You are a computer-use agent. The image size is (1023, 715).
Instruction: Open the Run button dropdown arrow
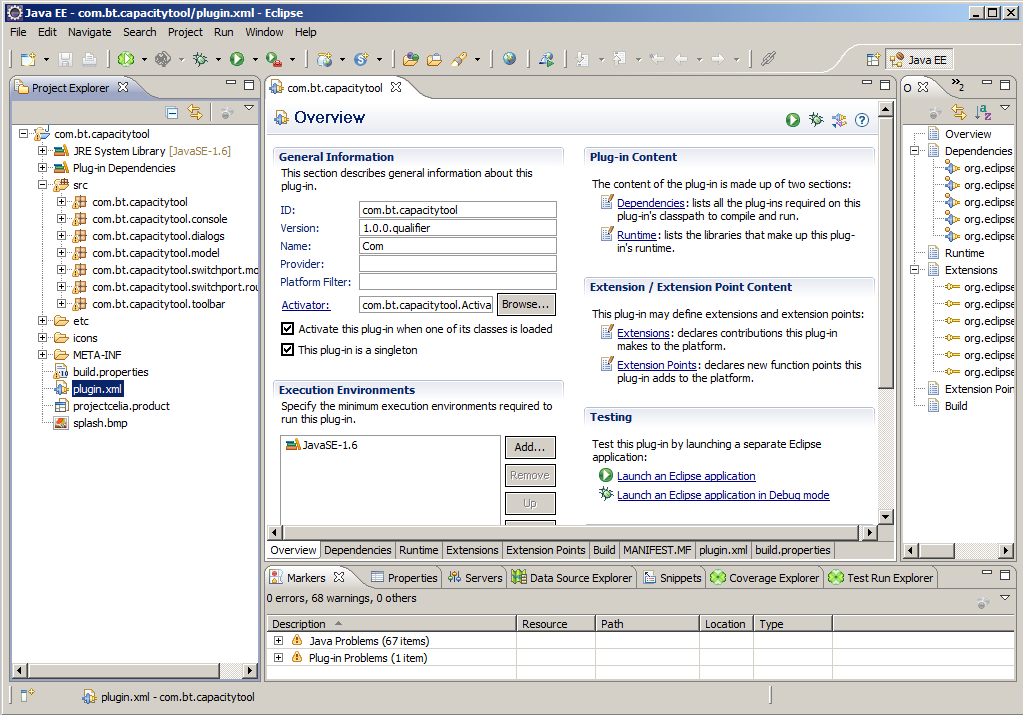255,59
